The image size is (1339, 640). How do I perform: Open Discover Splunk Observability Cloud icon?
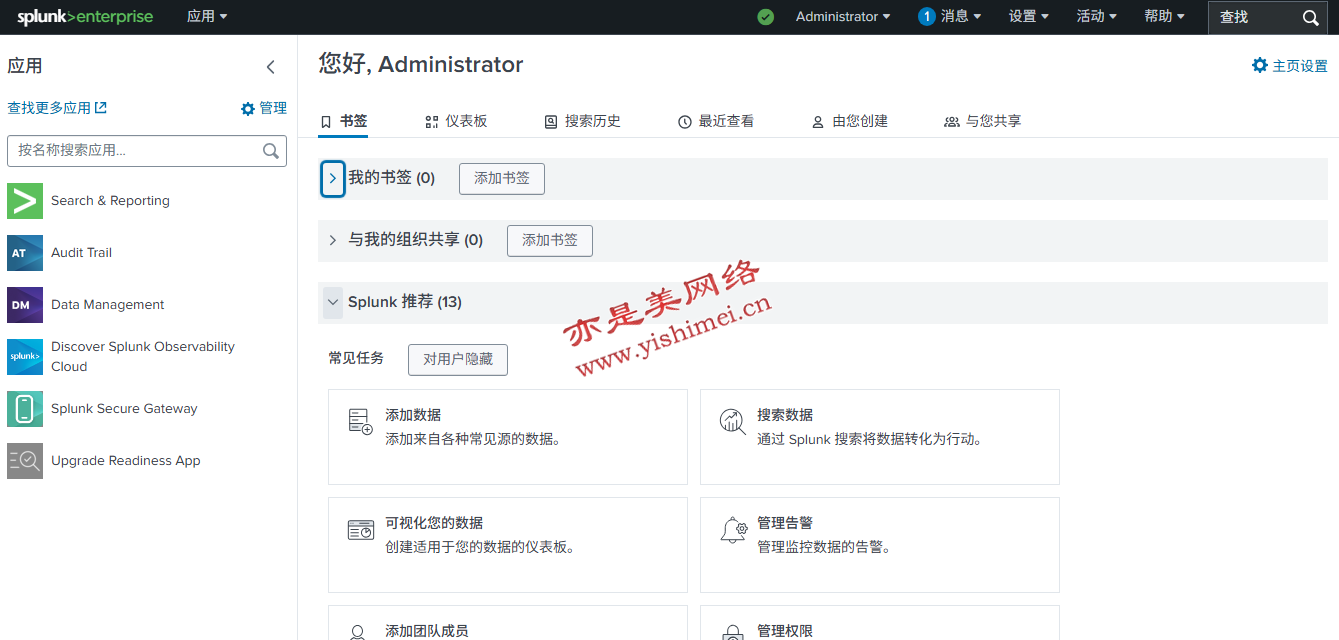[x=25, y=357]
